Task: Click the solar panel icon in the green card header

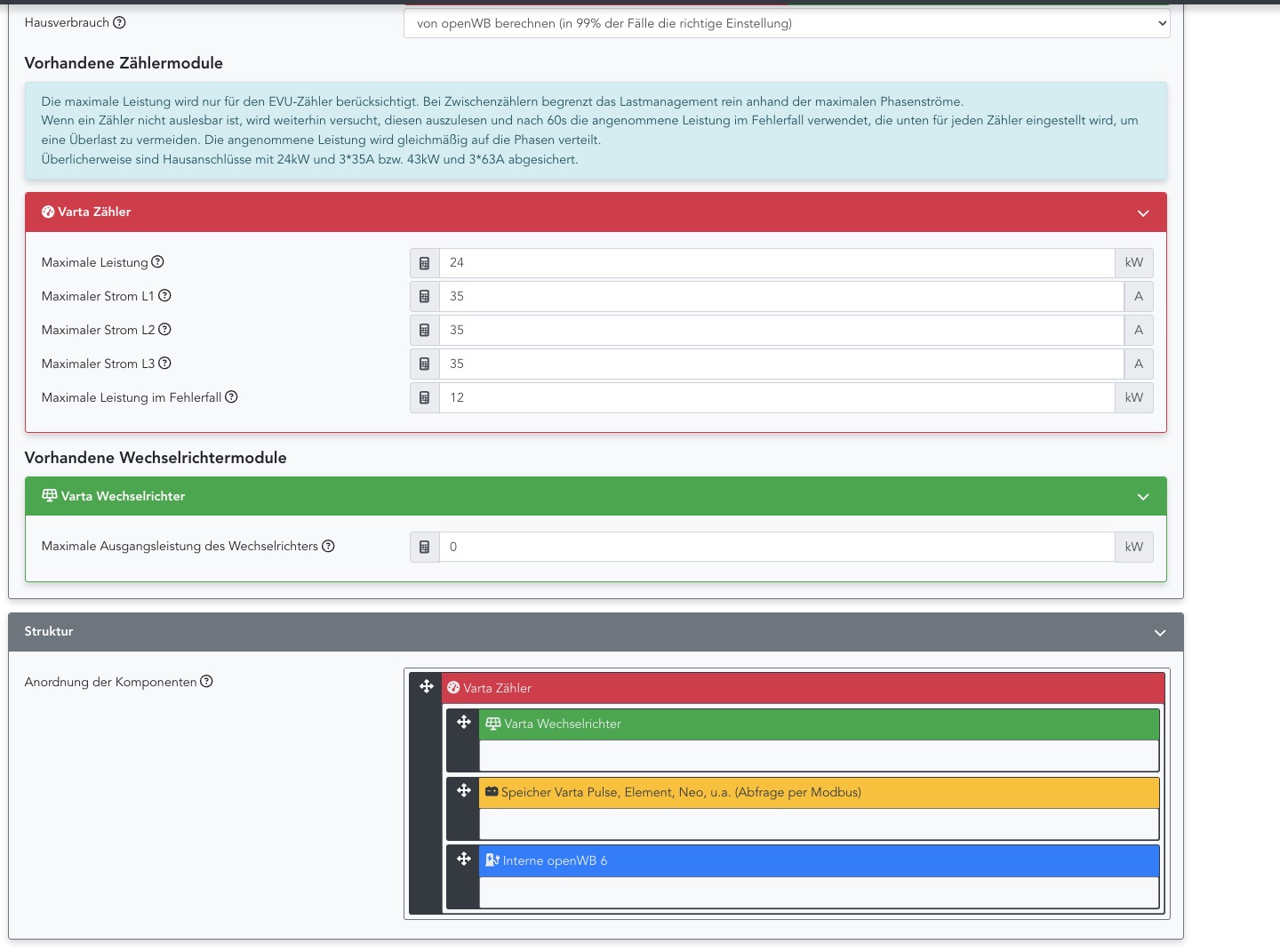Action: coord(50,496)
